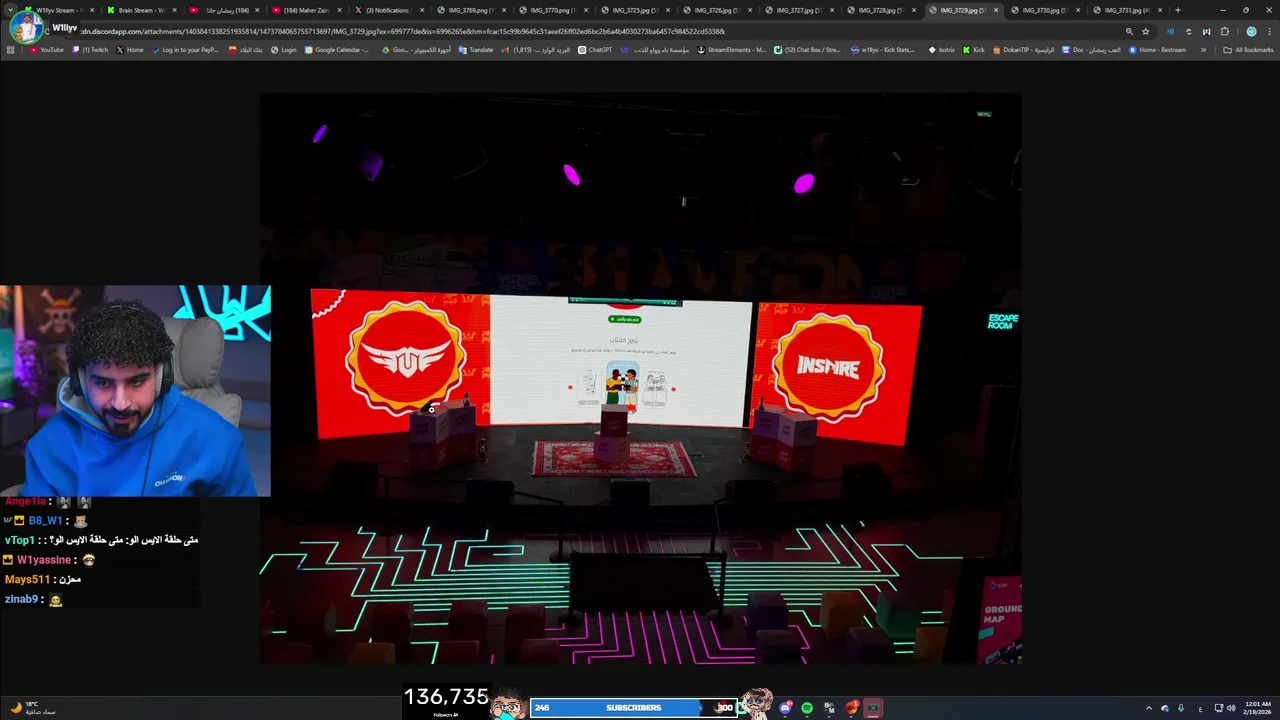This screenshot has width=1280, height=720.
Task: Click chat user name Mays511
Action: pyautogui.click(x=27, y=580)
